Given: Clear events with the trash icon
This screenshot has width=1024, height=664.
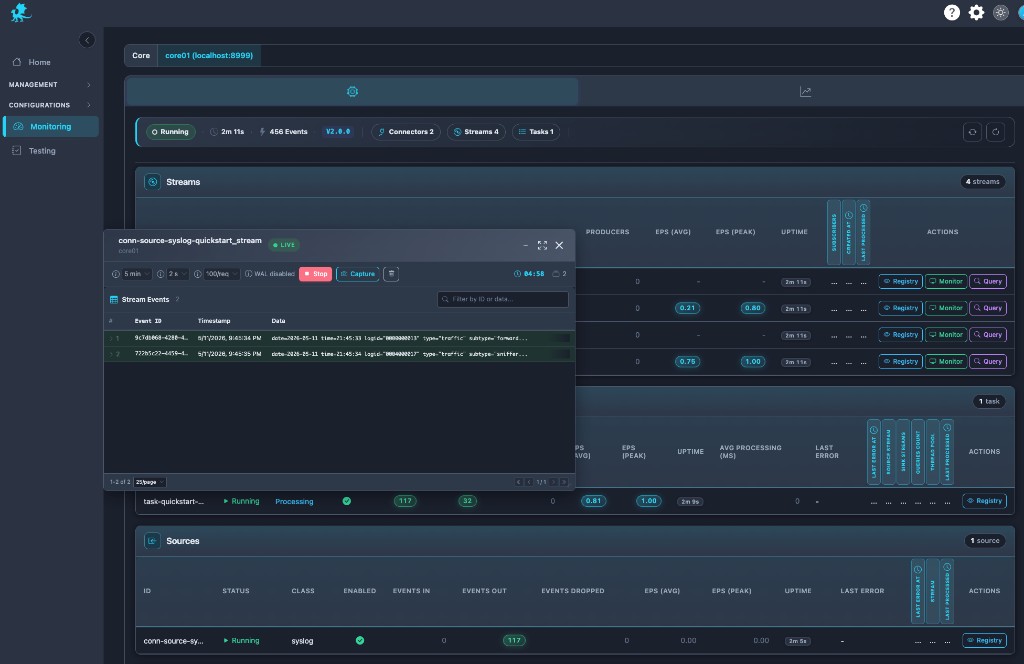Looking at the screenshot, I should tap(391, 274).
